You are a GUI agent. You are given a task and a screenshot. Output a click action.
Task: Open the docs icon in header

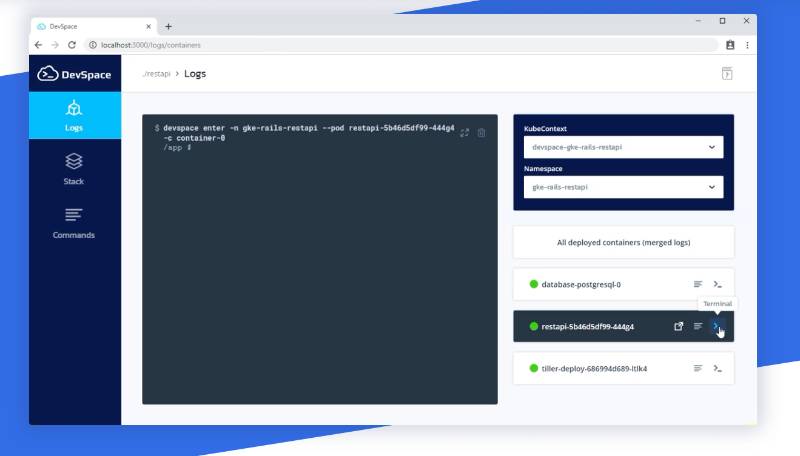(727, 73)
